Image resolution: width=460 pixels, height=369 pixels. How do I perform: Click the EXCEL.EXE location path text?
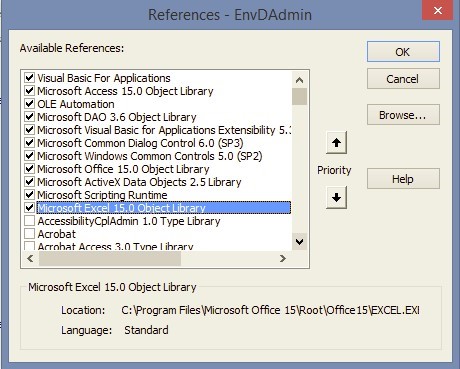(x=270, y=310)
